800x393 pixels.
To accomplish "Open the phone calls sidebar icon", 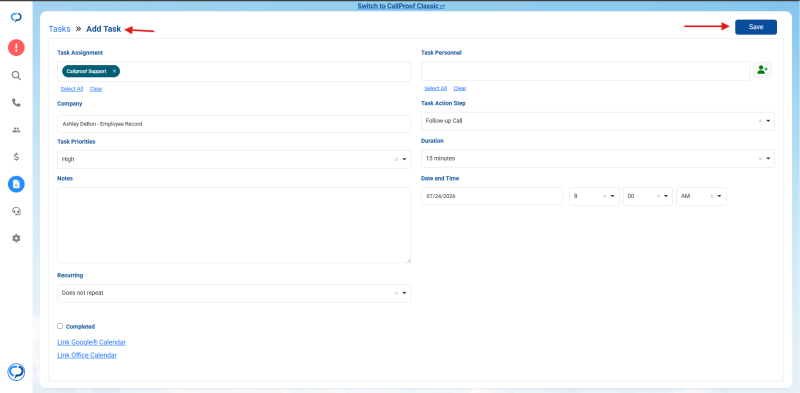I will 16,103.
